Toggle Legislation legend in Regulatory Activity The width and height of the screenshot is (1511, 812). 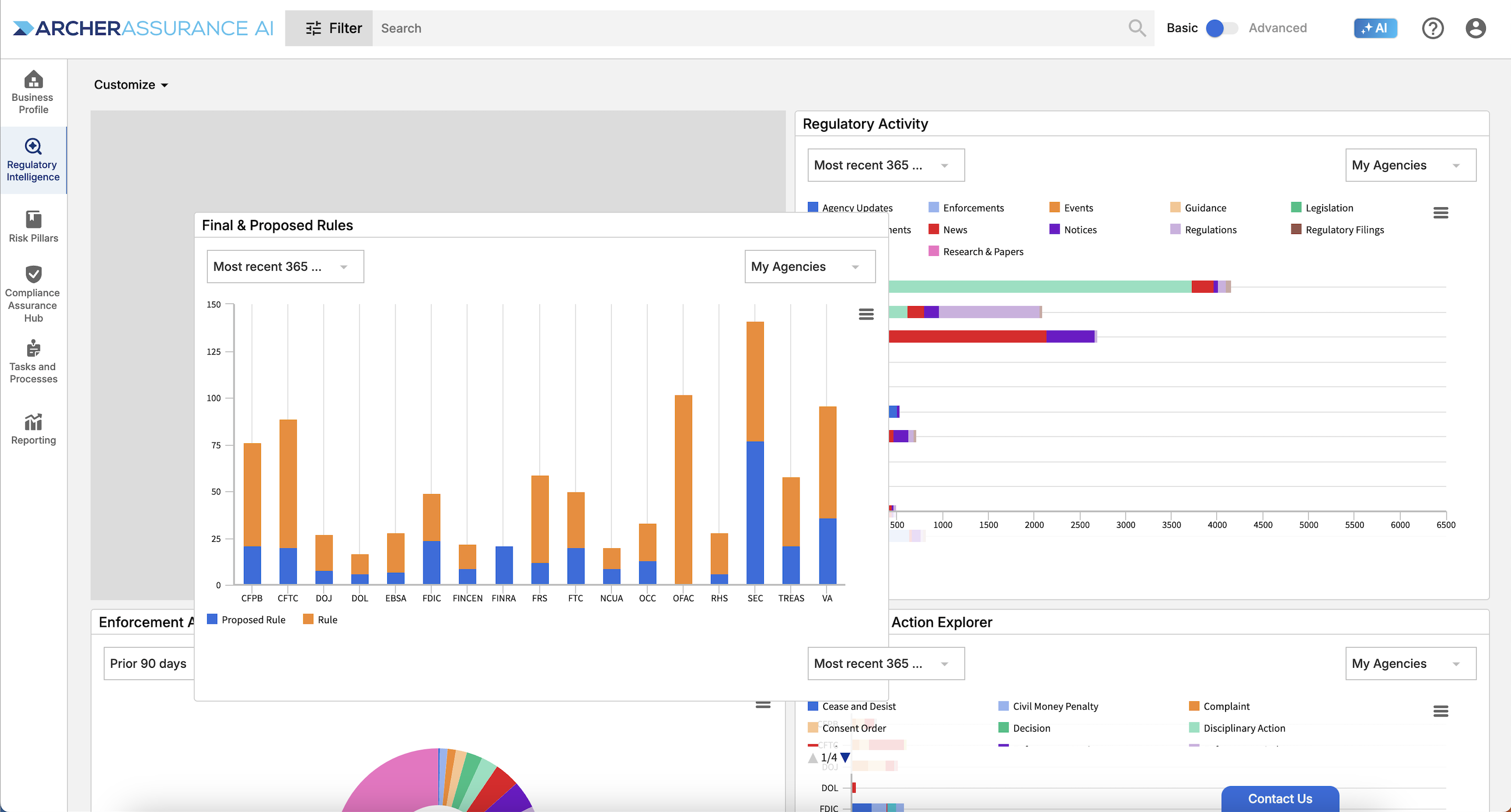[1322, 208]
